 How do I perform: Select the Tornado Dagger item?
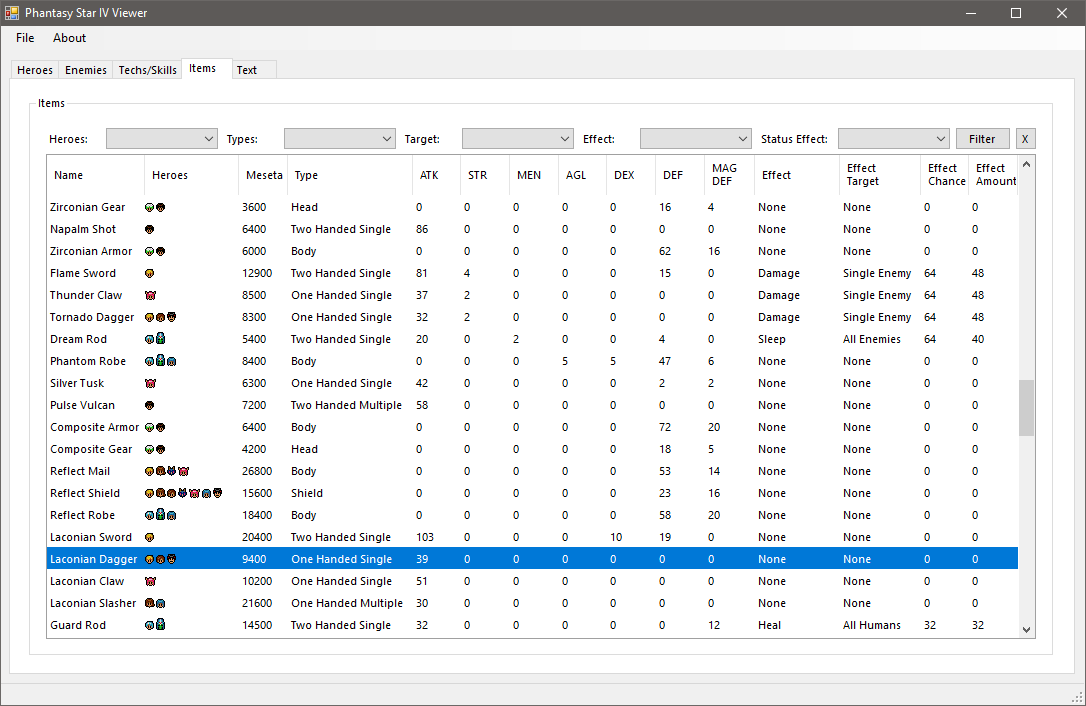(x=532, y=317)
